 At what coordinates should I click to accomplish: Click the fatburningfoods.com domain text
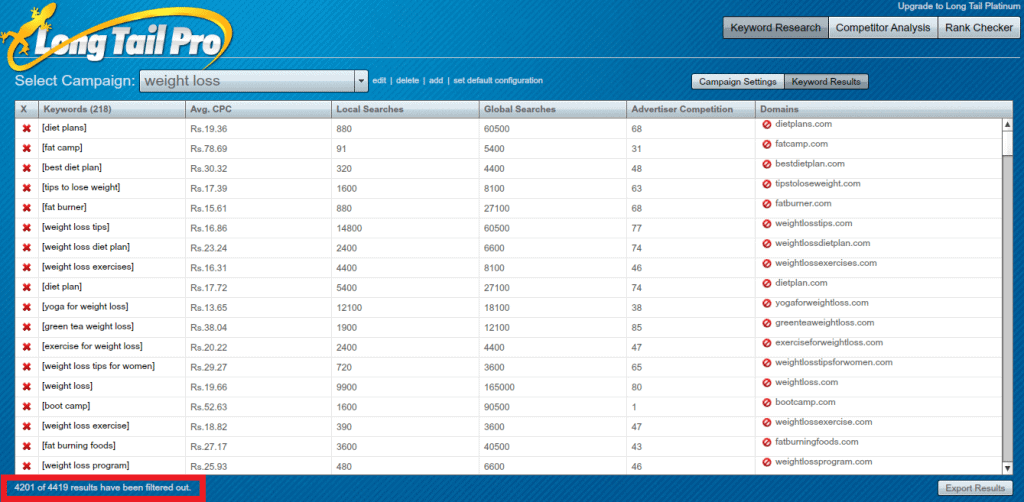click(816, 442)
